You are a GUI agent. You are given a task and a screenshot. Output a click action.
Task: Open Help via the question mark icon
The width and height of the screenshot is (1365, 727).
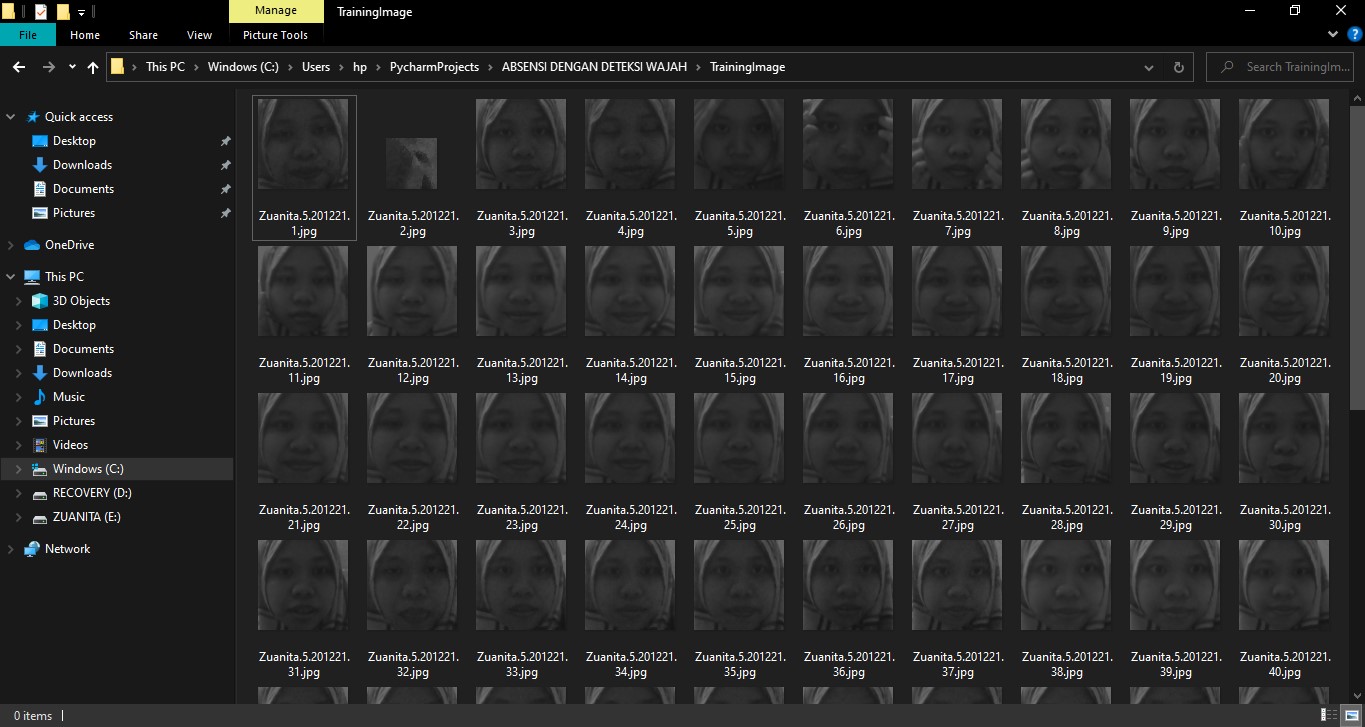click(x=1357, y=33)
